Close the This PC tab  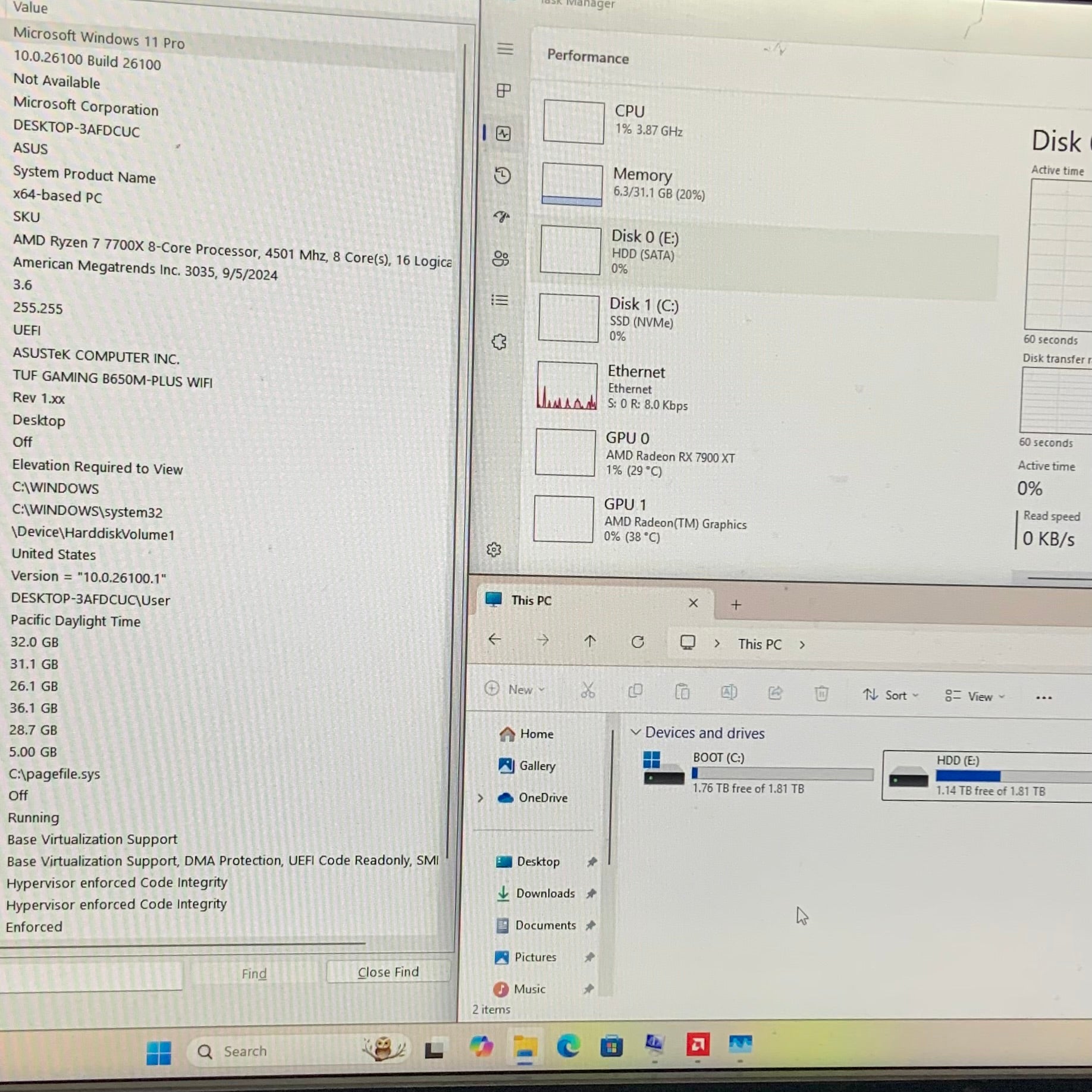(693, 603)
